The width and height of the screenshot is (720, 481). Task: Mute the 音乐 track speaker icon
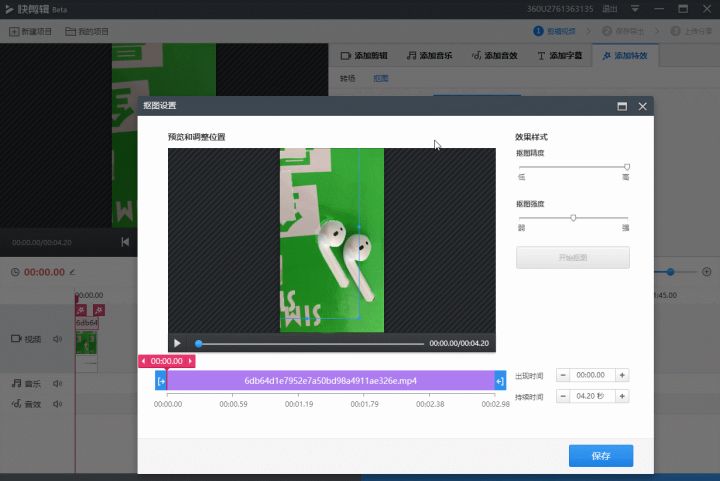(x=57, y=383)
